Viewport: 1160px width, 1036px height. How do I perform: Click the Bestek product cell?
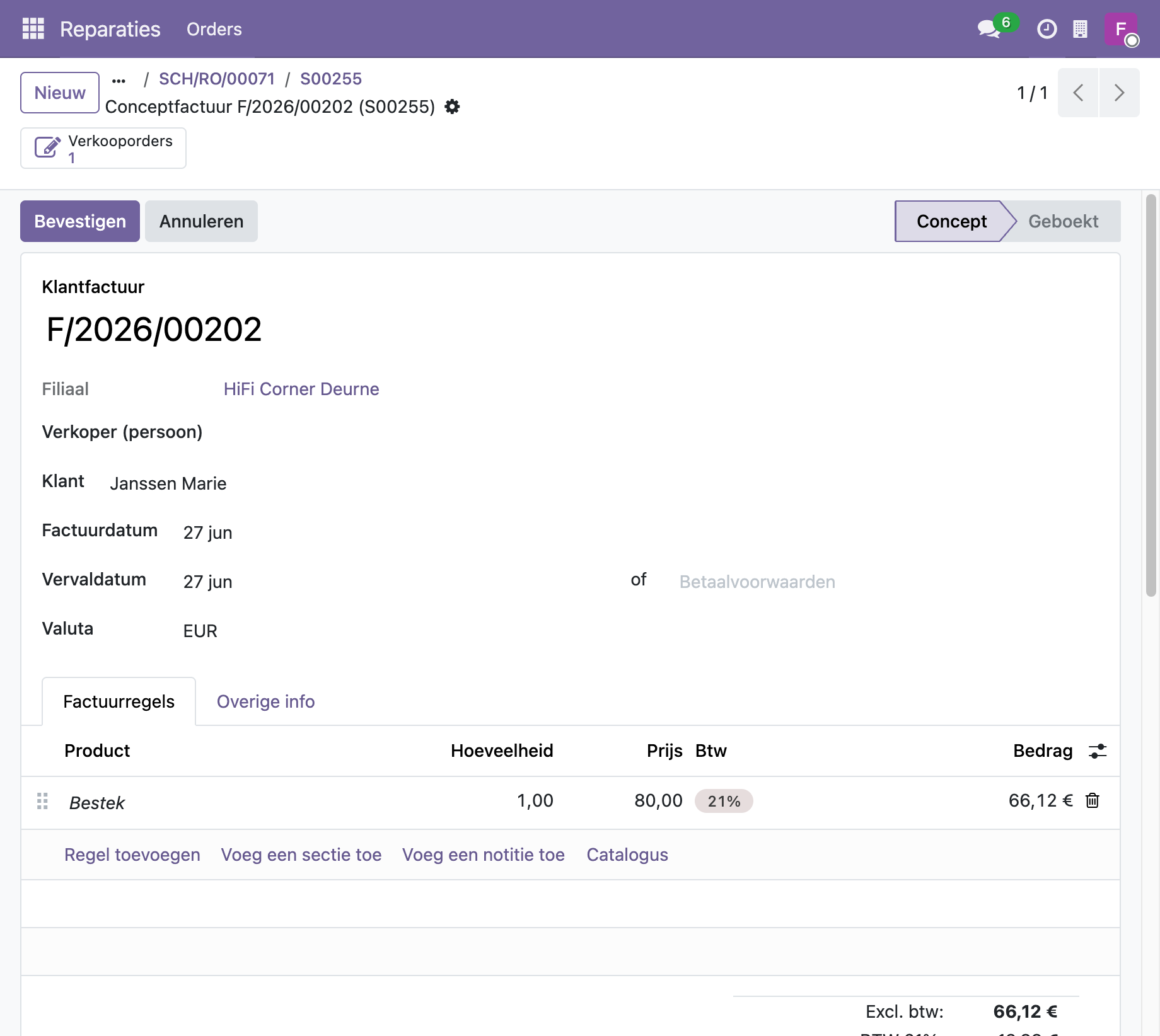click(x=97, y=803)
